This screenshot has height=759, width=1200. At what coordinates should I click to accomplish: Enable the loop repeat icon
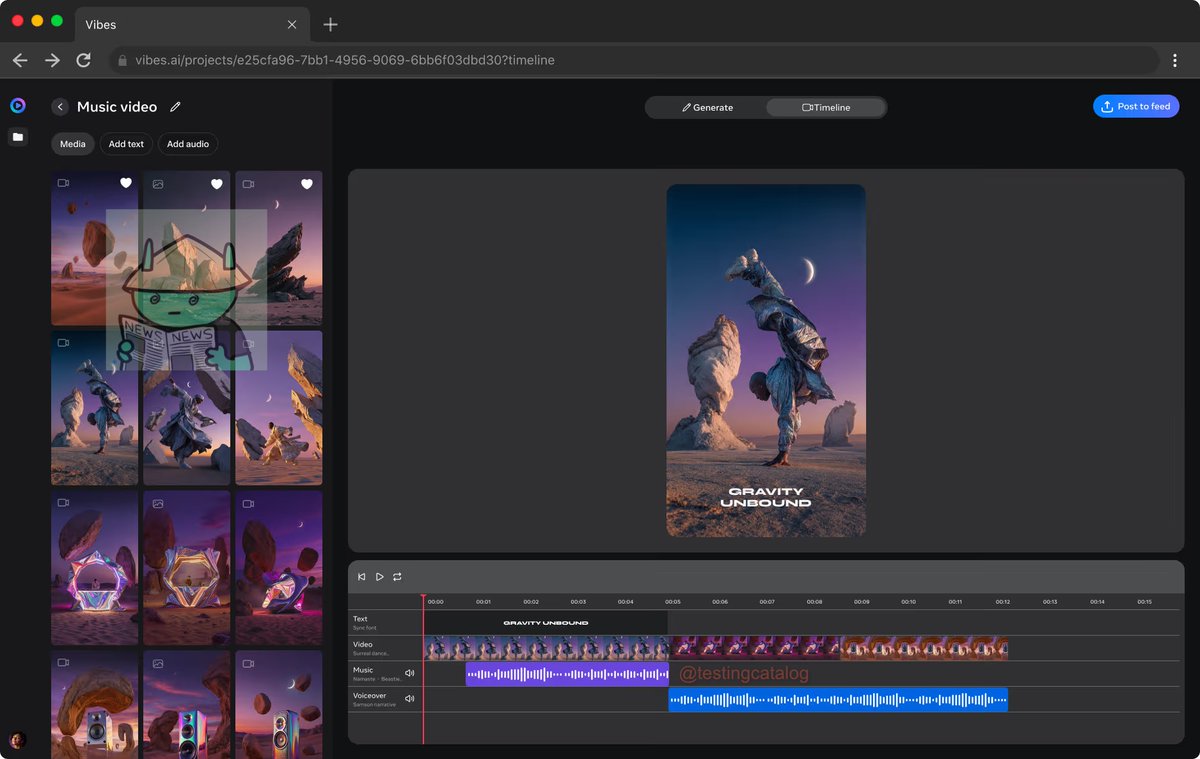coord(396,576)
